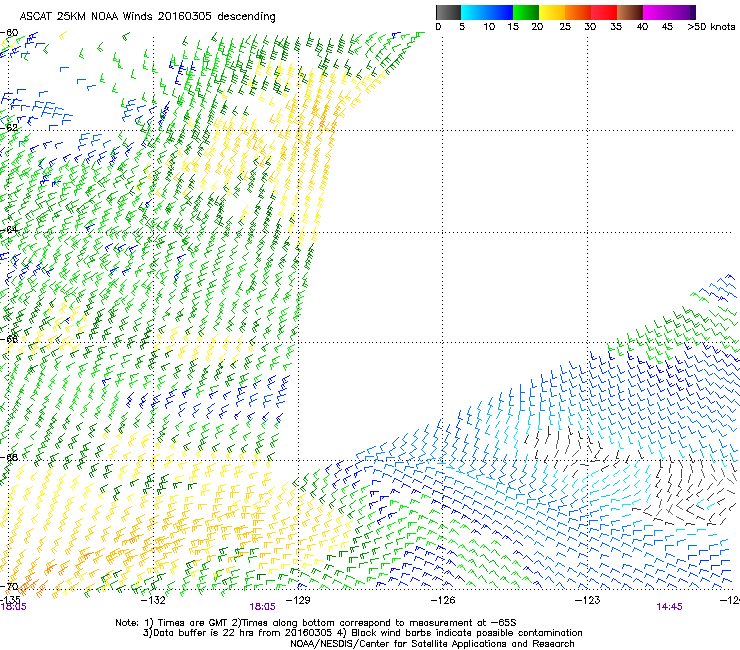Click the 'Data buffer is 22 hrs' footnote line
740x650 pixels.
pos(362,633)
